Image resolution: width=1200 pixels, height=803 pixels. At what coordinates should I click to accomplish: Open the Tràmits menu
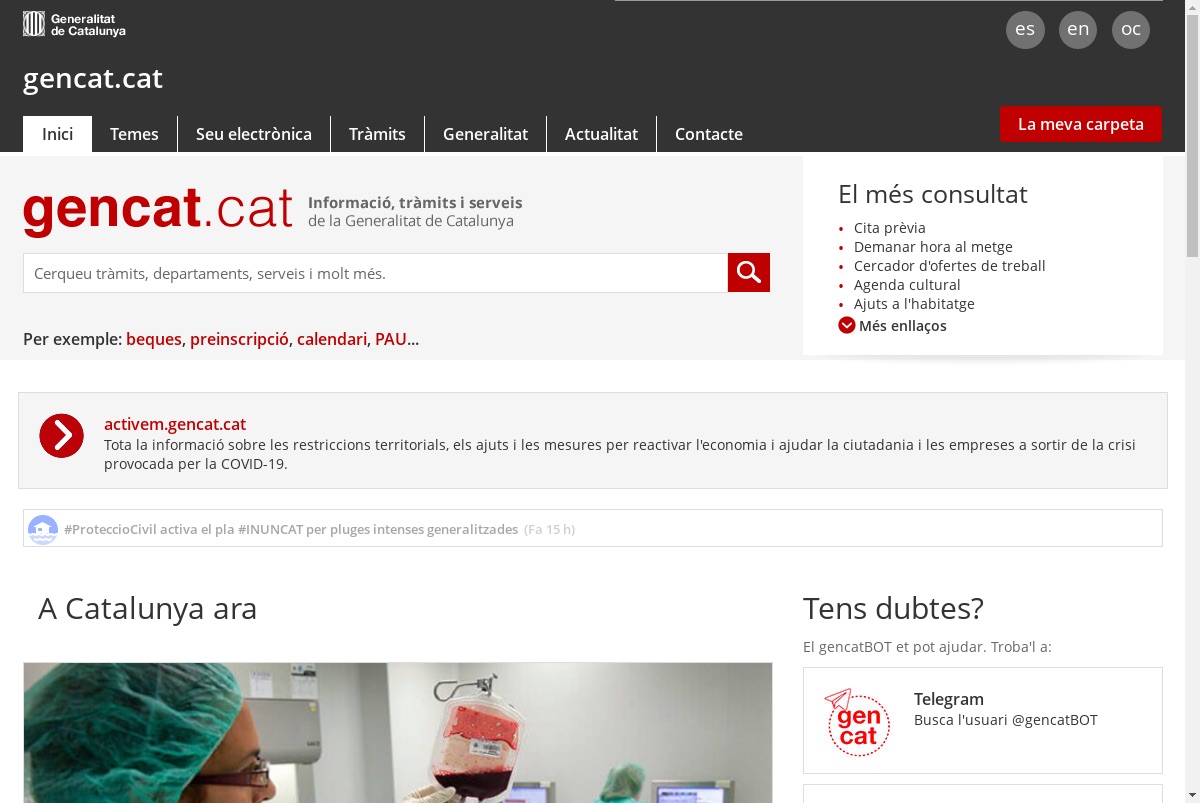click(x=377, y=134)
